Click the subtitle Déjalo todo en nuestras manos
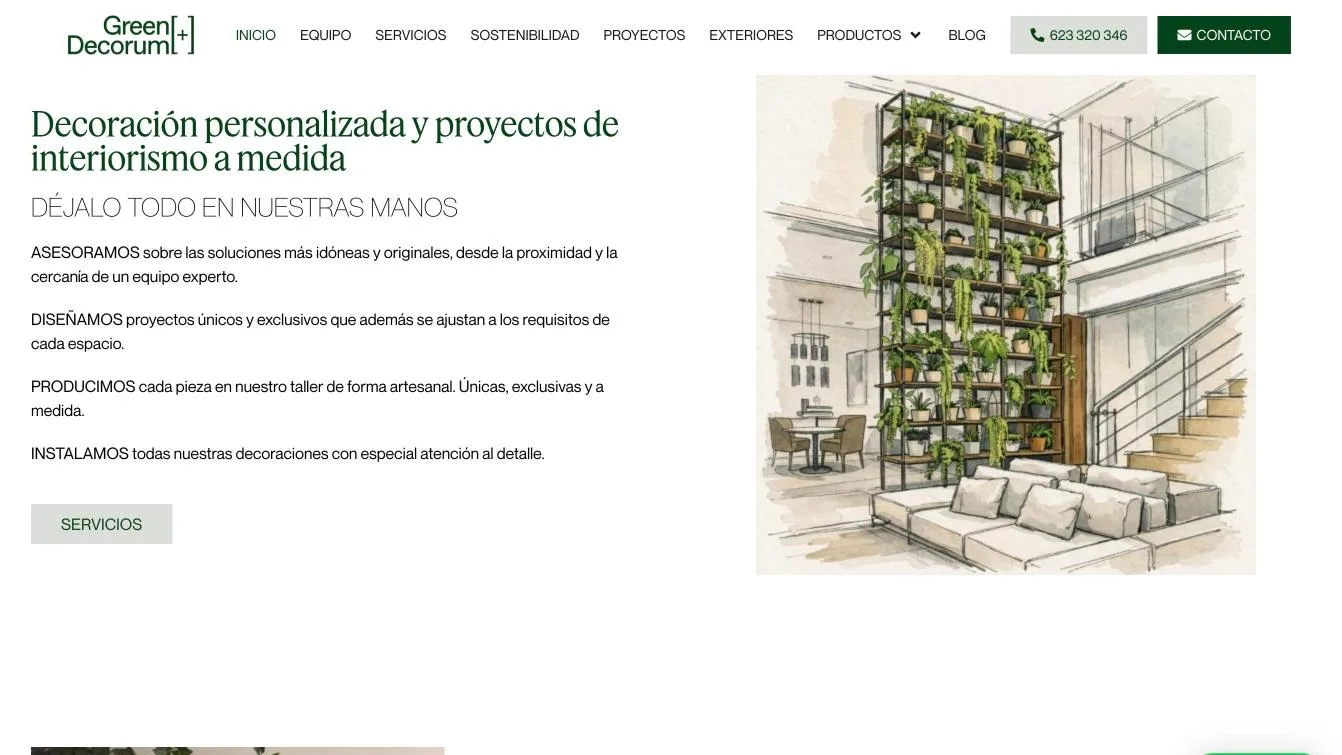Viewport: 1342px width, 755px height. pos(244,208)
